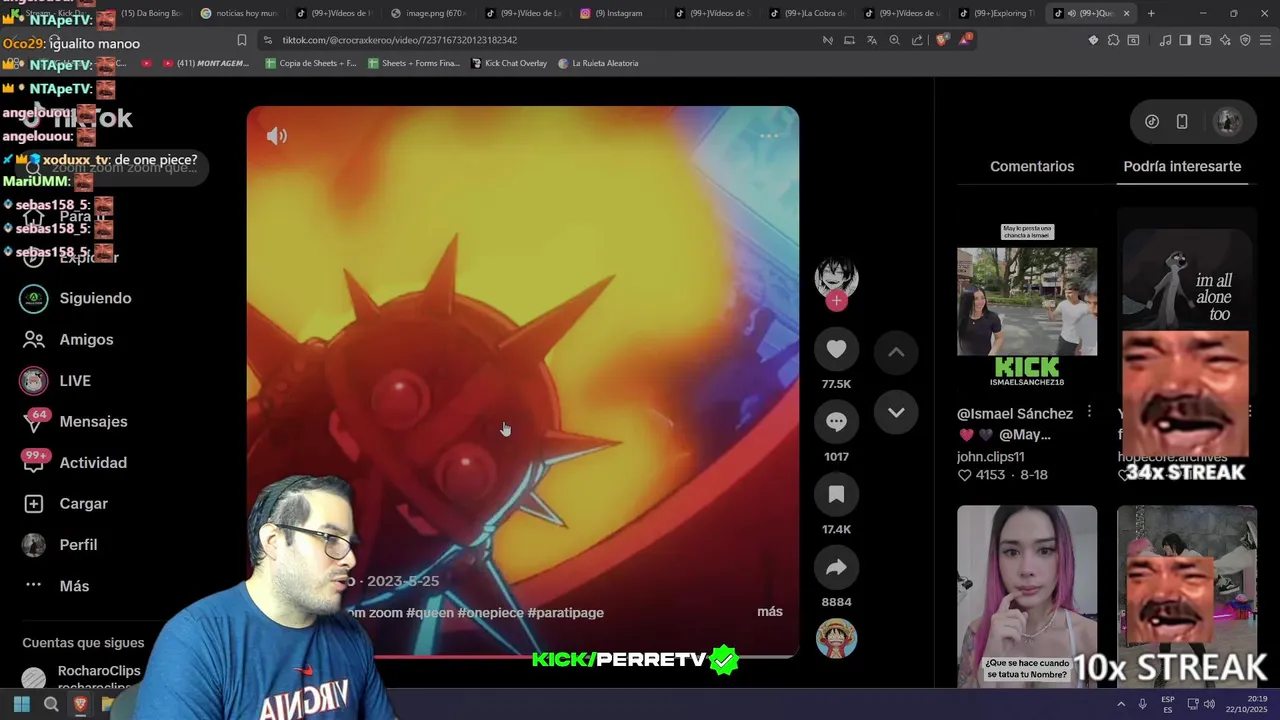Screen dimensions: 1280x720
Task: Open the 'Copia de Sheets' bookmark
Action: pyautogui.click(x=310, y=63)
